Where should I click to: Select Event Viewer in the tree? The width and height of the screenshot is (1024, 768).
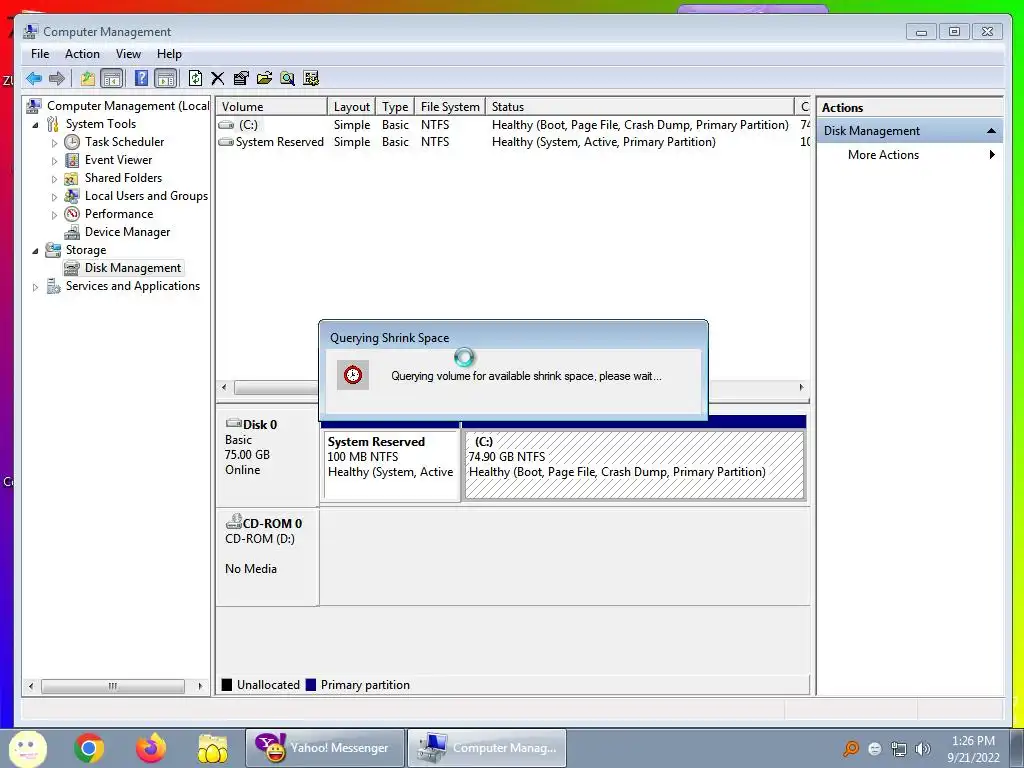point(118,160)
